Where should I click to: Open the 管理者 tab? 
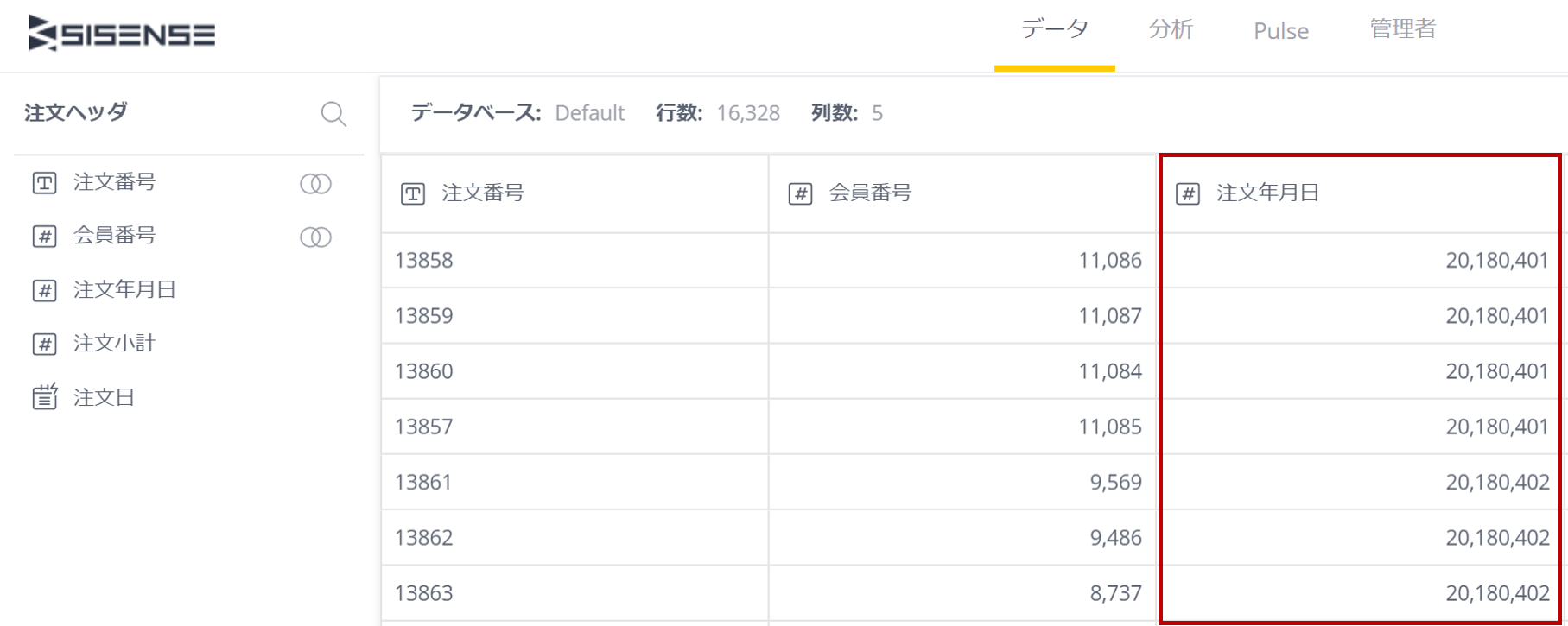tap(1402, 29)
